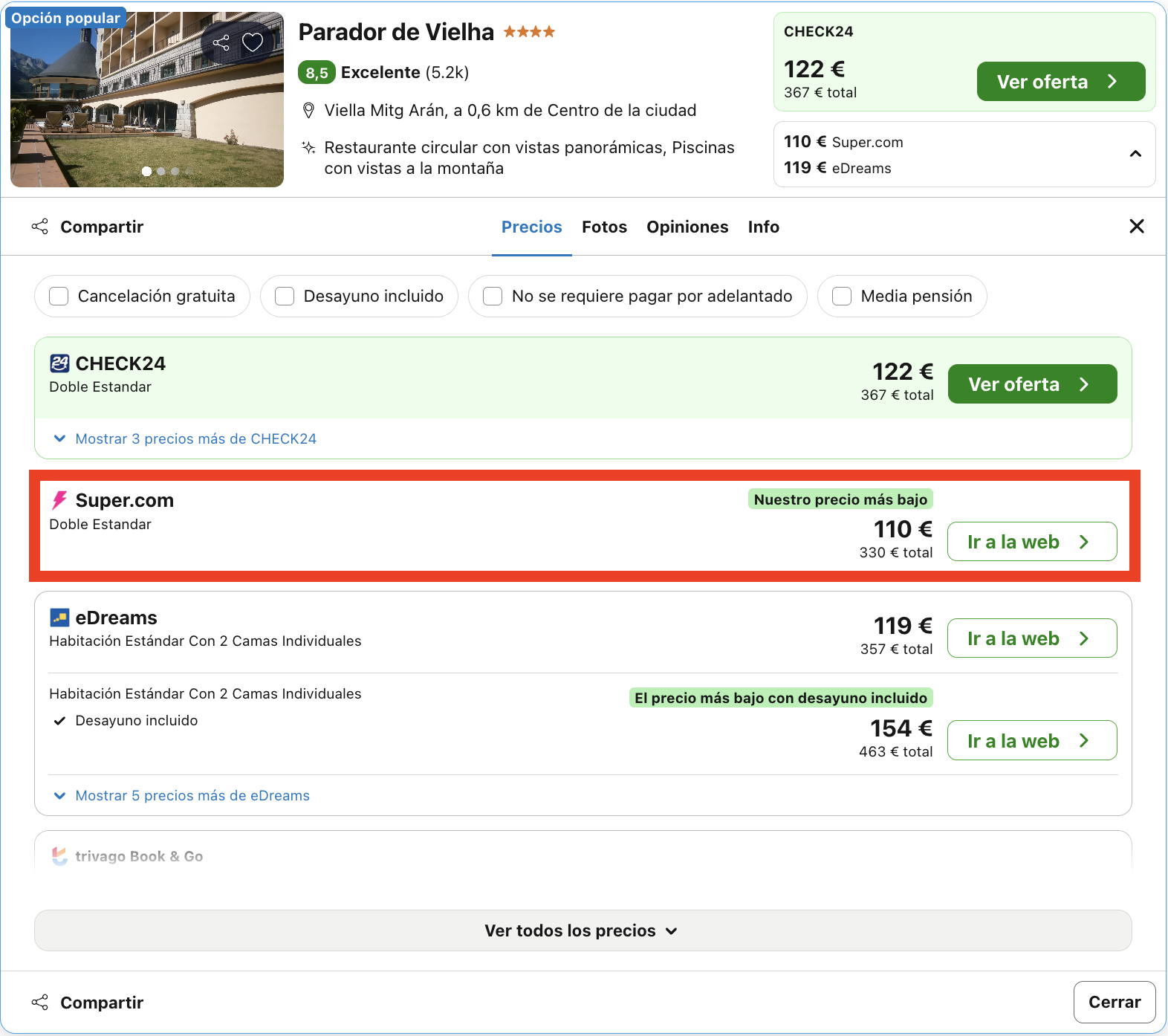The width and height of the screenshot is (1168, 1036).
Task: Open the Opiniones tab
Action: pos(687,227)
